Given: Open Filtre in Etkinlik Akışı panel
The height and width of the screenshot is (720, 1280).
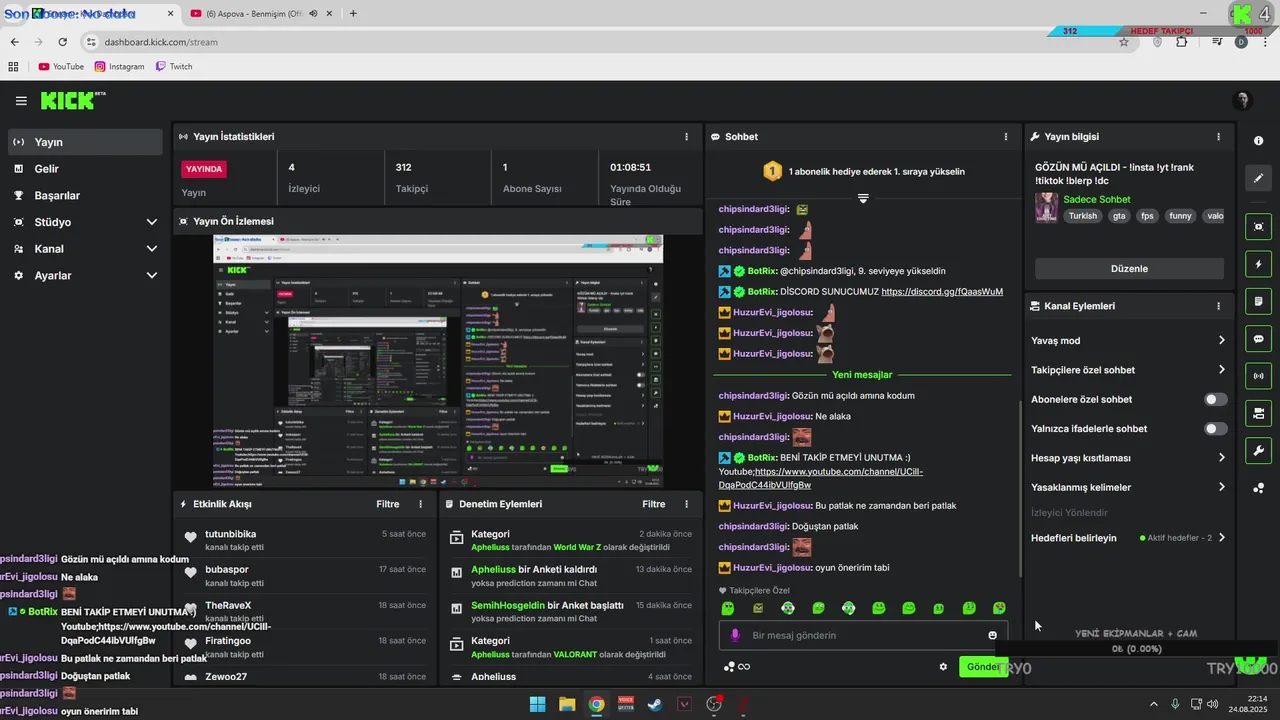Looking at the screenshot, I should (388, 504).
